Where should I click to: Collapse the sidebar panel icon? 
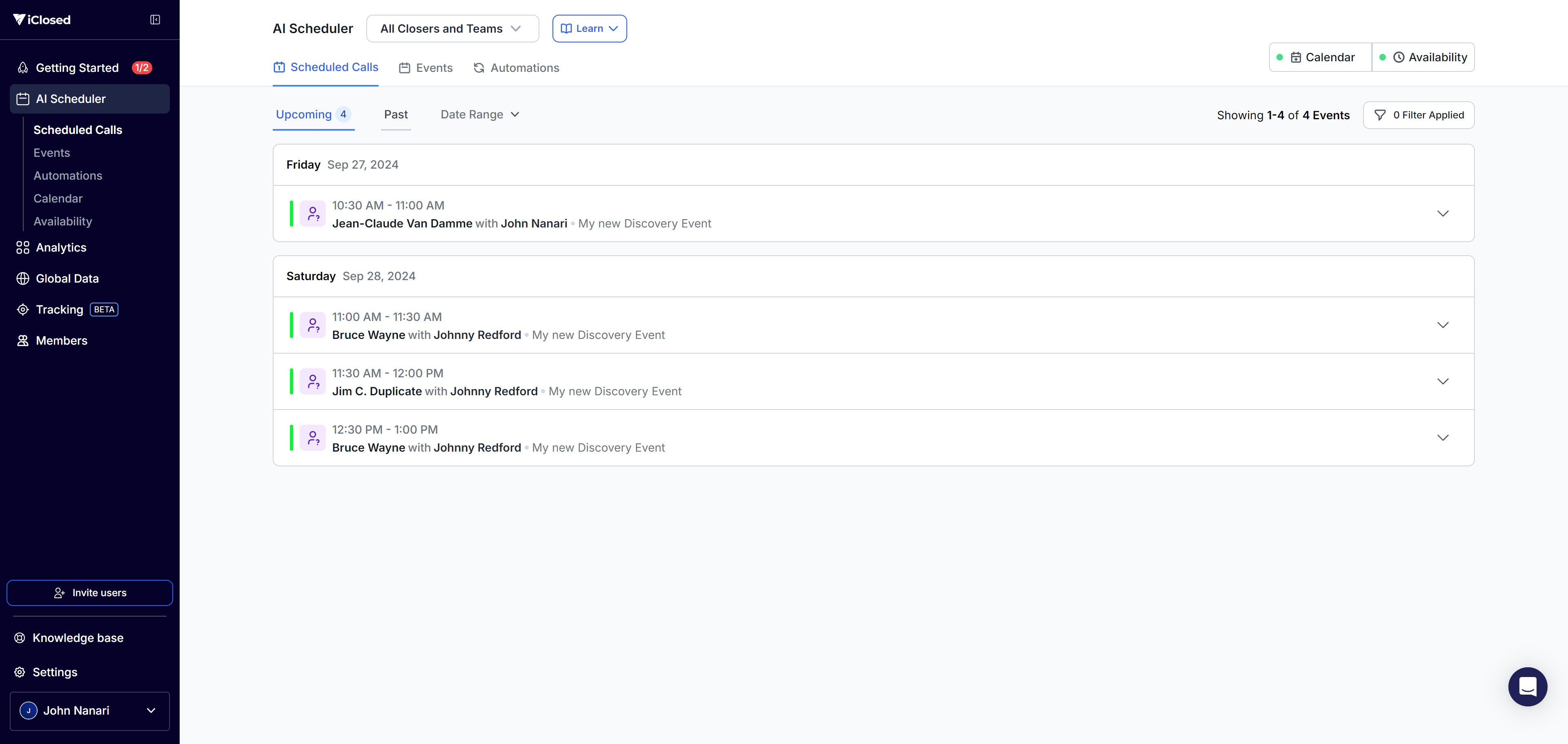[x=155, y=20]
